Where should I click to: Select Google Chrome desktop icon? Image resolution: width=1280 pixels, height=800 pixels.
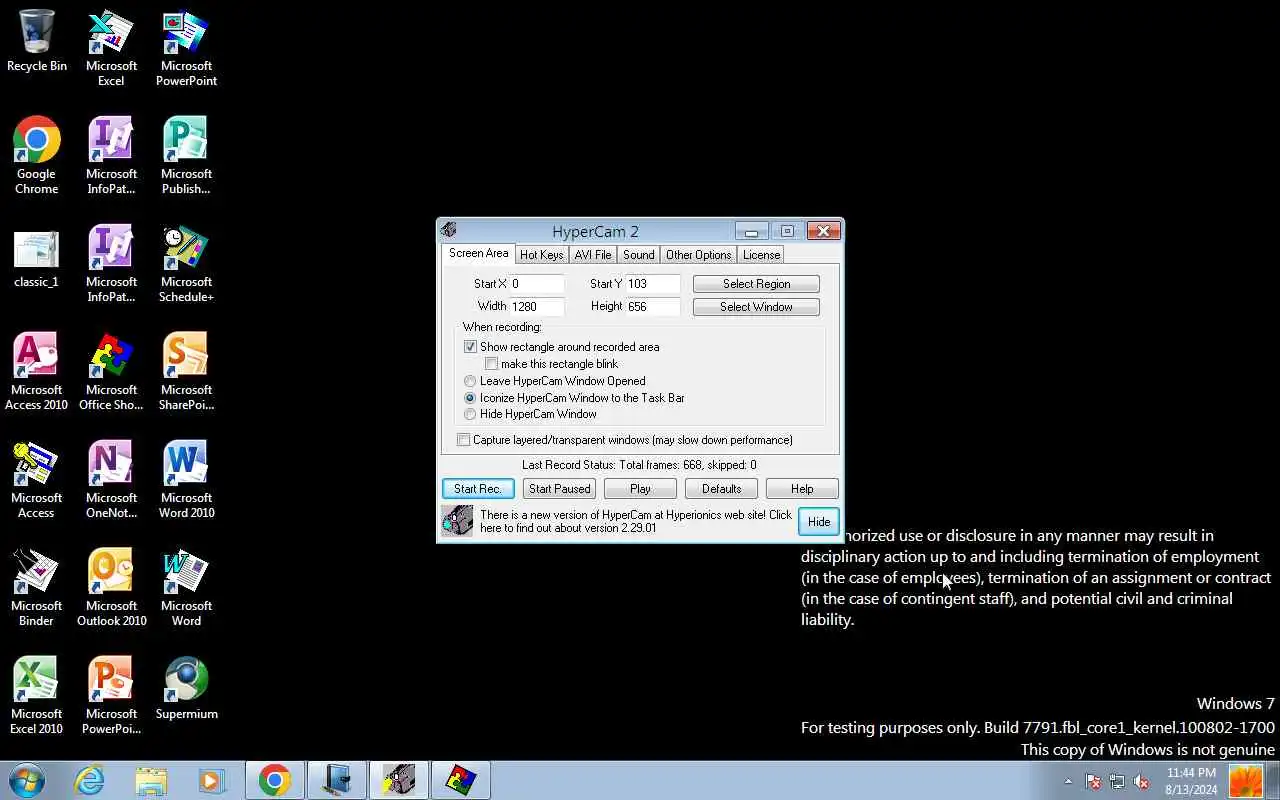(37, 156)
